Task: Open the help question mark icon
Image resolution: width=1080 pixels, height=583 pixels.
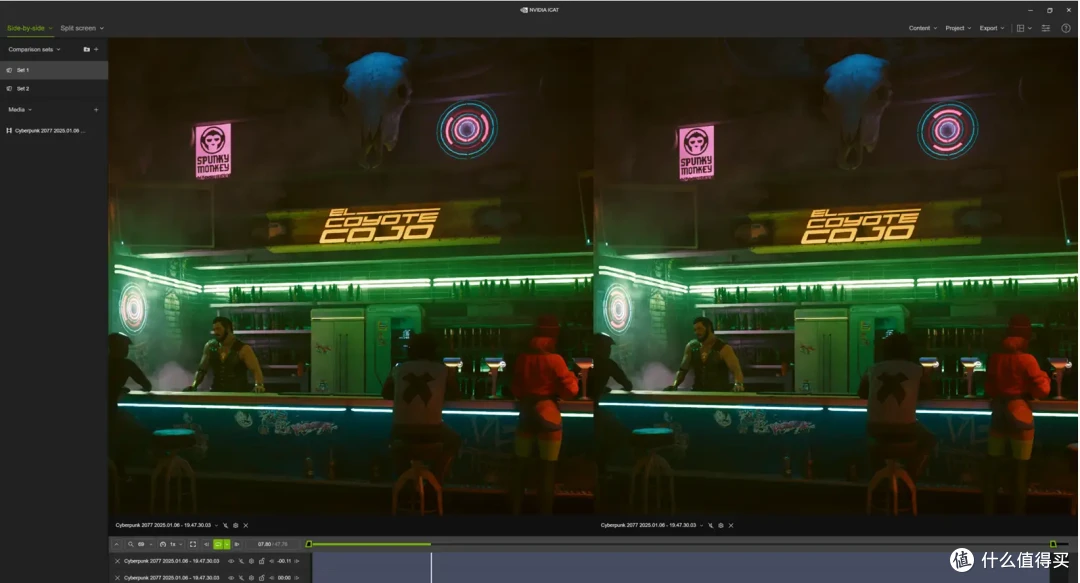Action: click(1066, 28)
